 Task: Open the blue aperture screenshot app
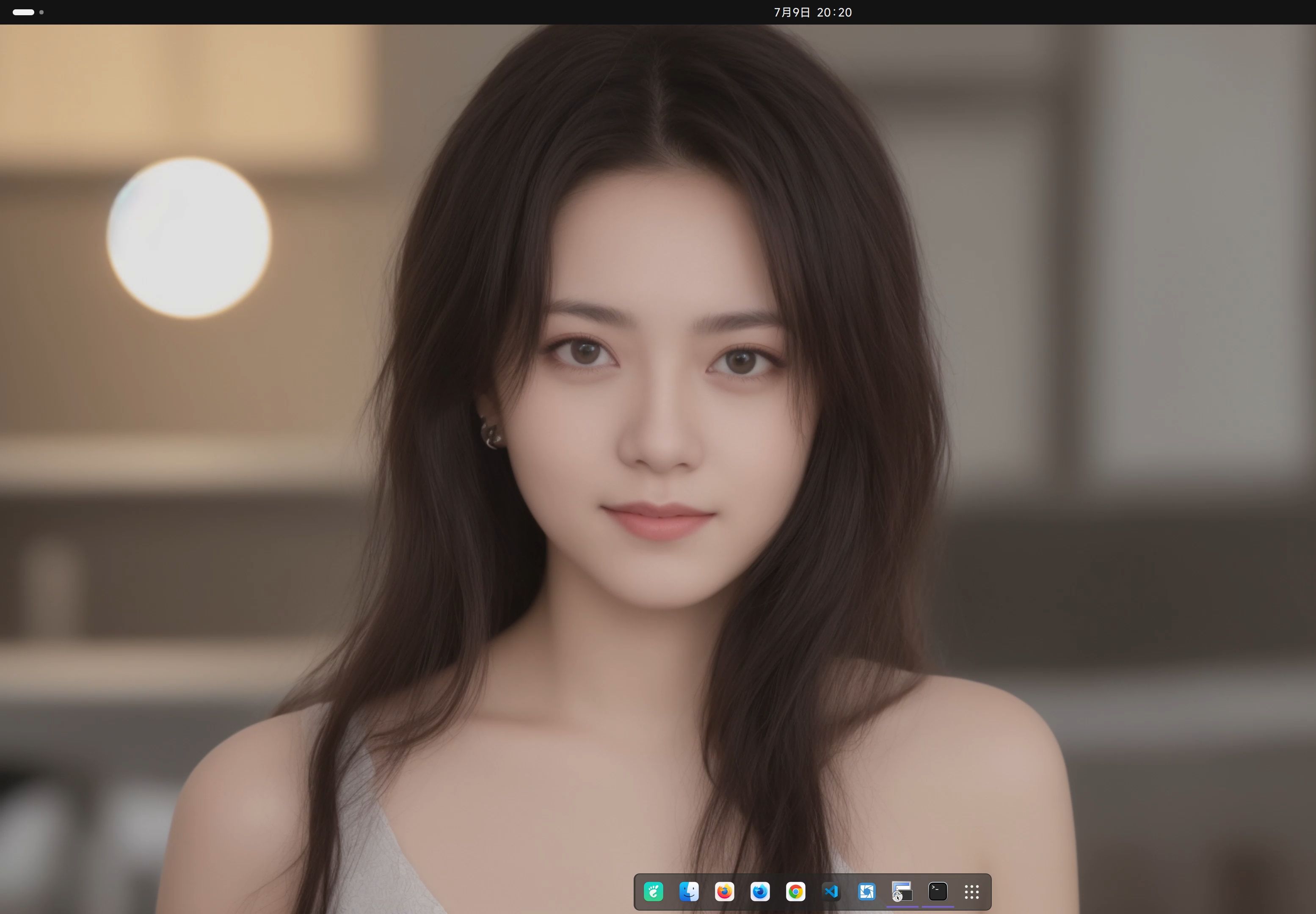point(866,892)
